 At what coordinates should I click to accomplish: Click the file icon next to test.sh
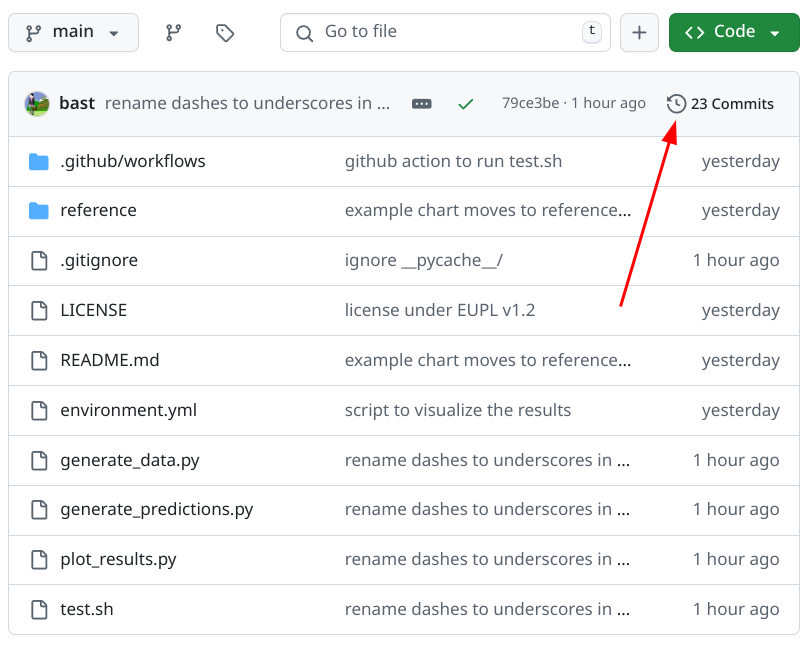(x=39, y=609)
